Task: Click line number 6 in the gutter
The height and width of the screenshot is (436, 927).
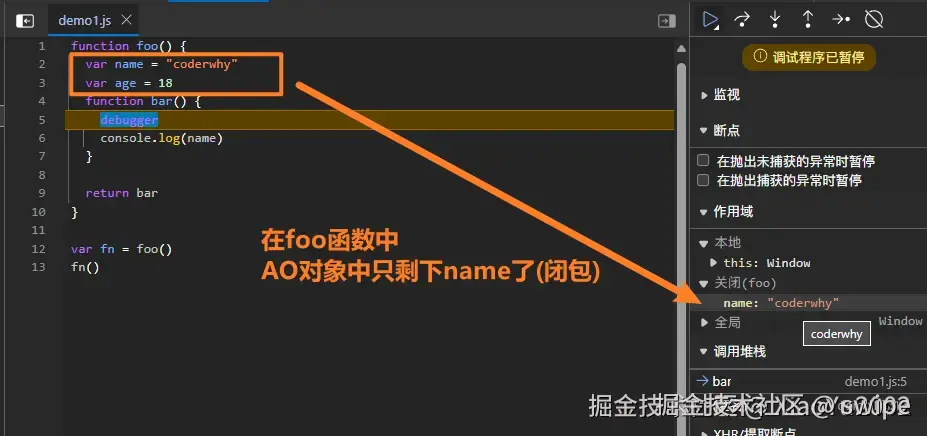Action: 41,138
